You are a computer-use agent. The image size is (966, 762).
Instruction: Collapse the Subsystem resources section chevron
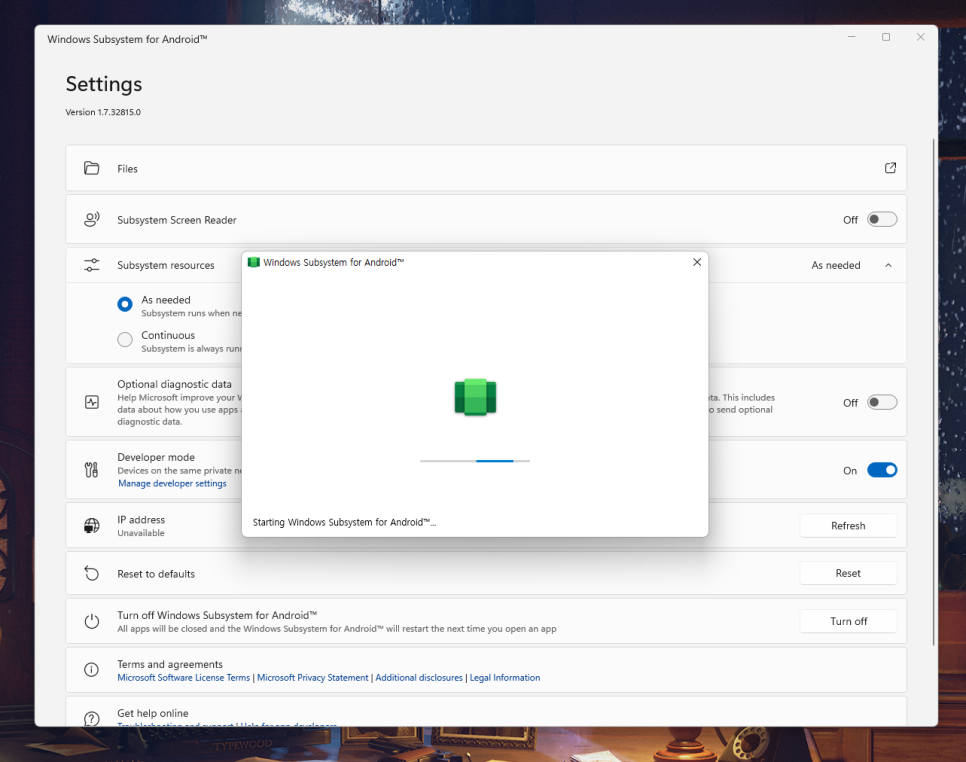click(x=888, y=265)
